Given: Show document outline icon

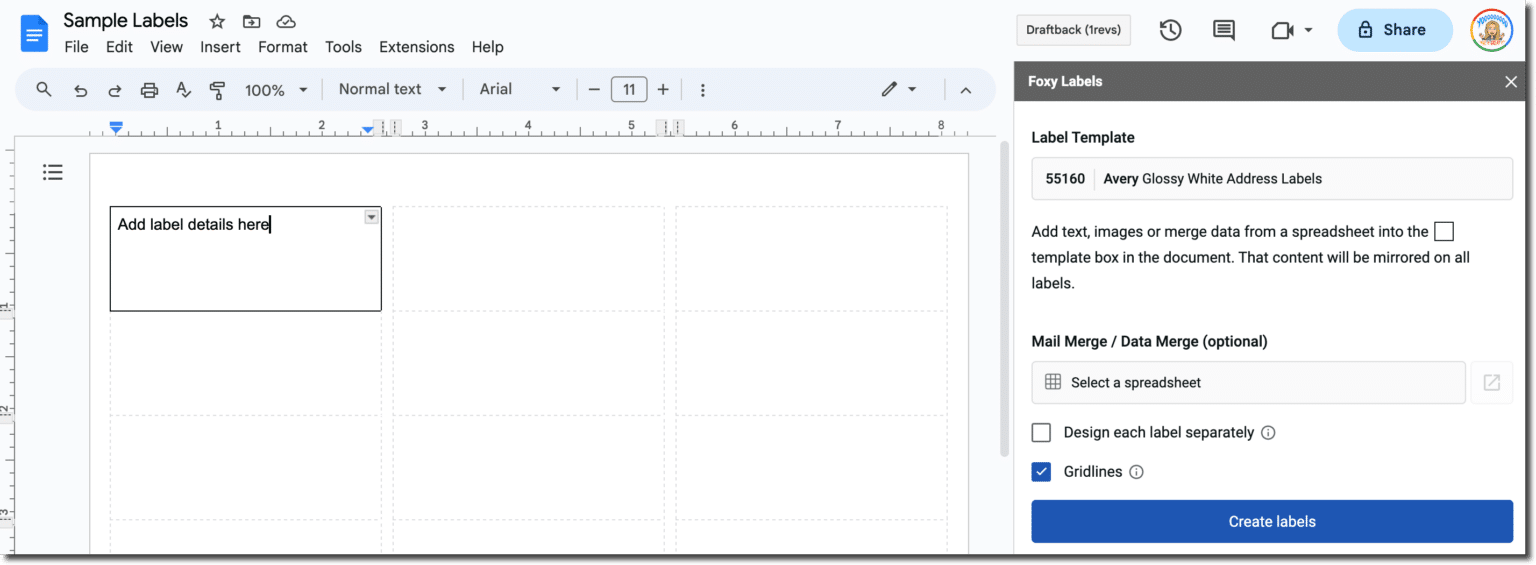Looking at the screenshot, I should 53,172.
